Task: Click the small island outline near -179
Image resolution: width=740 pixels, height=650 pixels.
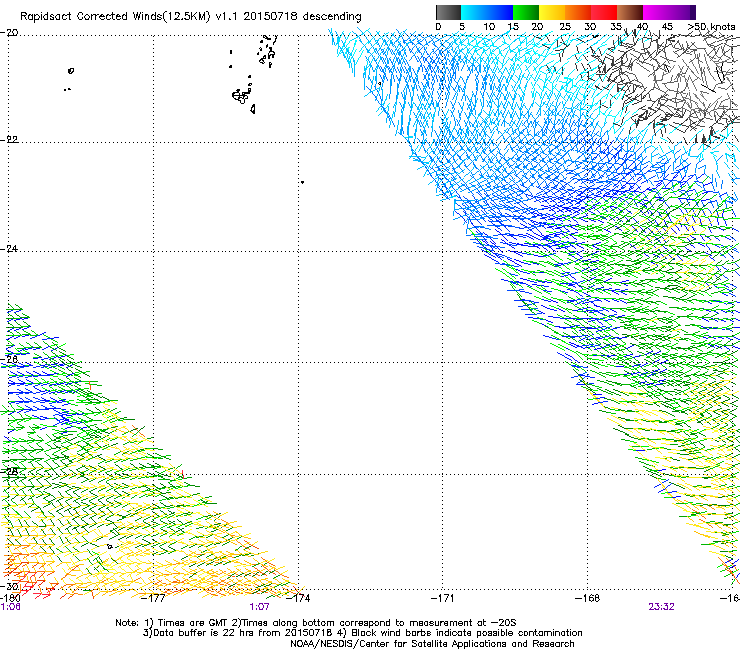Action: click(x=71, y=71)
